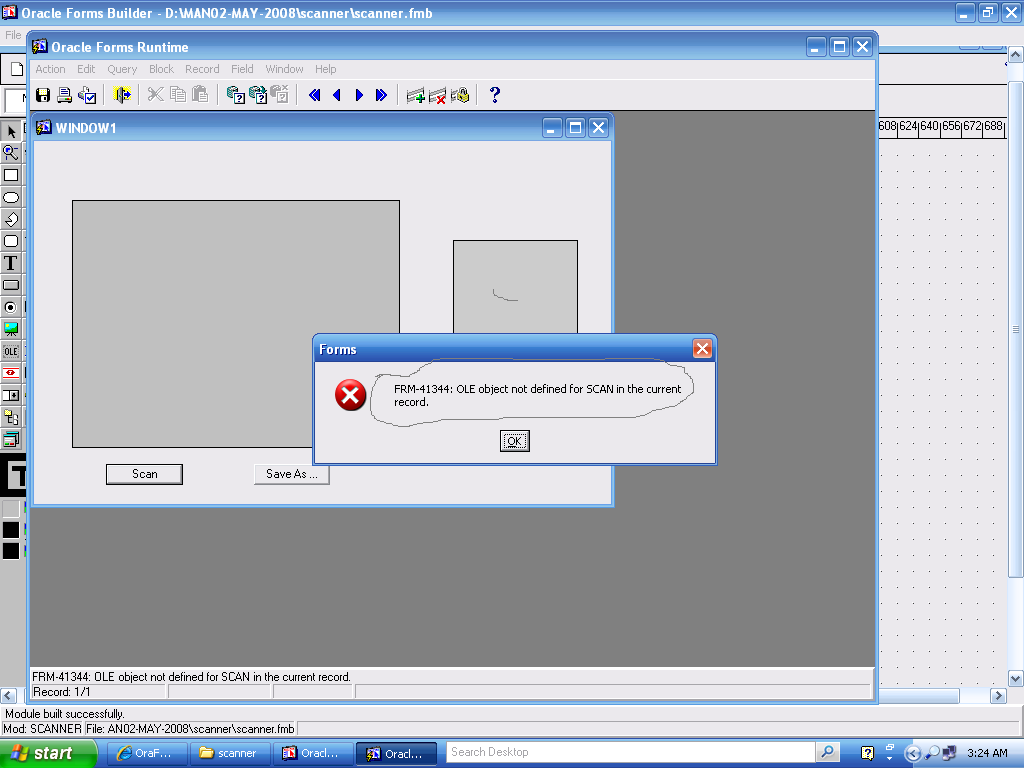
Task: Click the greyed-out Cut scissors icon
Action: point(155,95)
